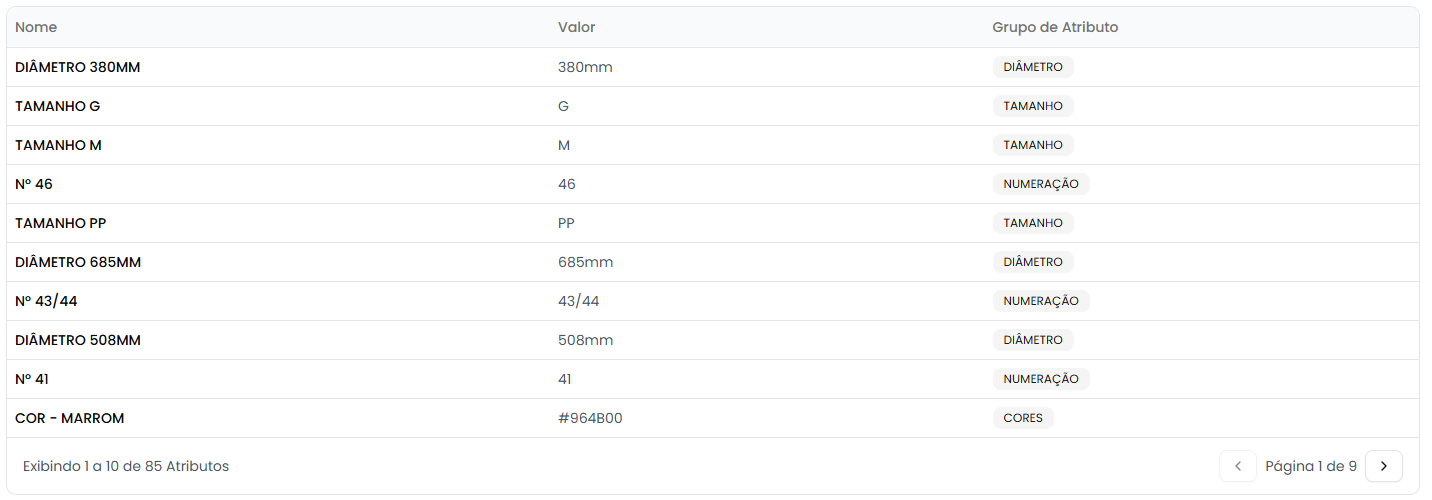This screenshot has height=500, width=1432.
Task: Select the TAMANHO PP attribute row
Action: pyautogui.click(x=60, y=223)
